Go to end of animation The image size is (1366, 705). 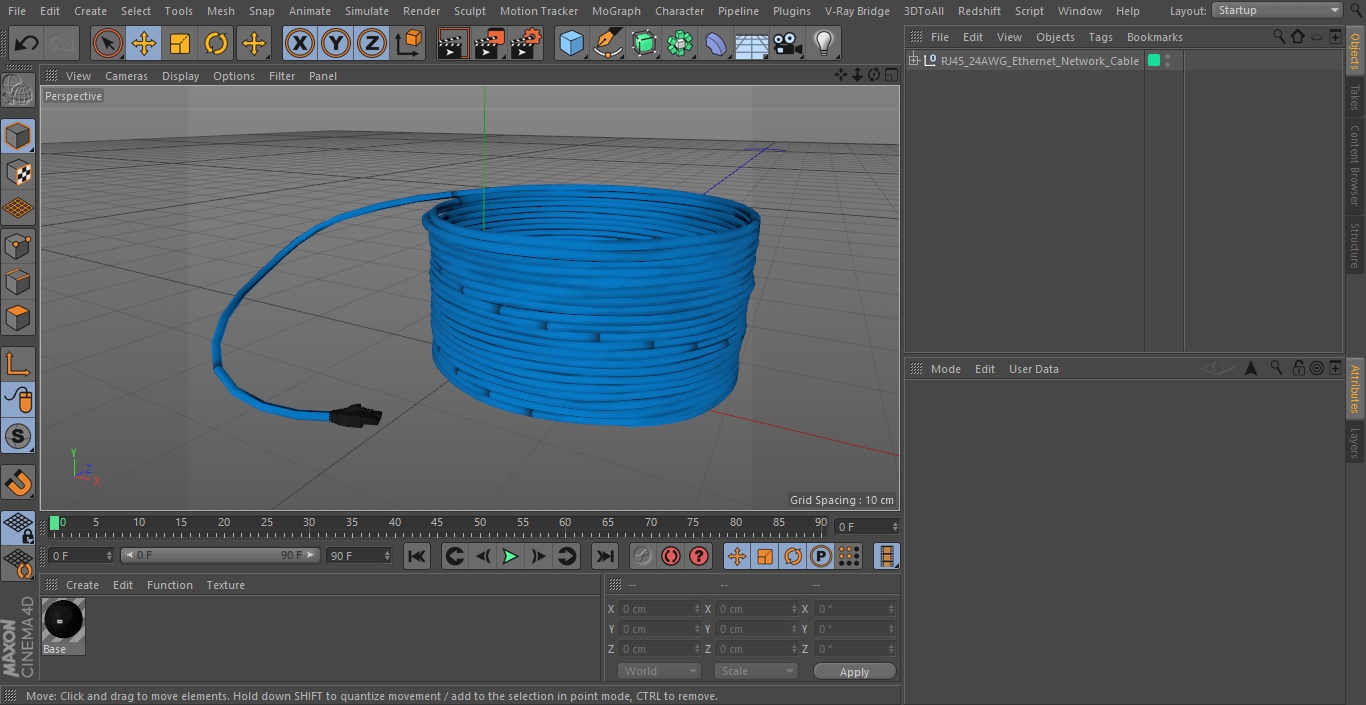604,556
